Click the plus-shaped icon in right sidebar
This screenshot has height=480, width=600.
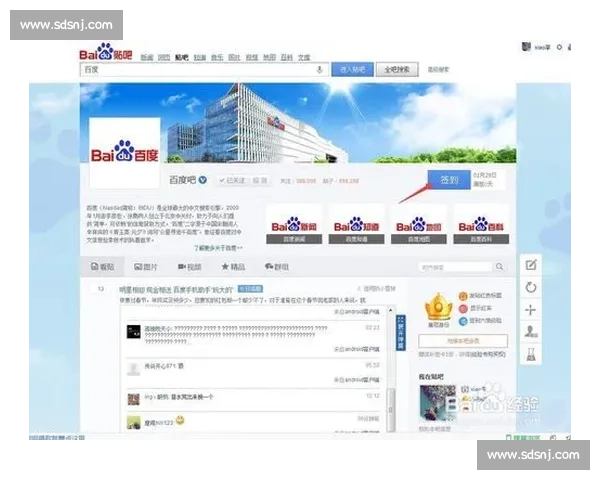pos(530,310)
